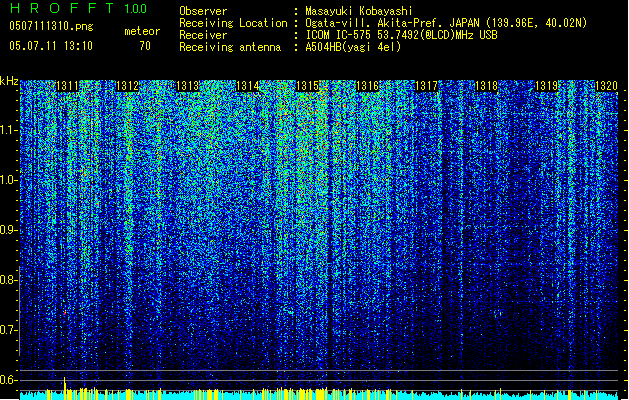This screenshot has height=400, width=629.
Task: Click the 1314 time marker
Action: [248, 86]
